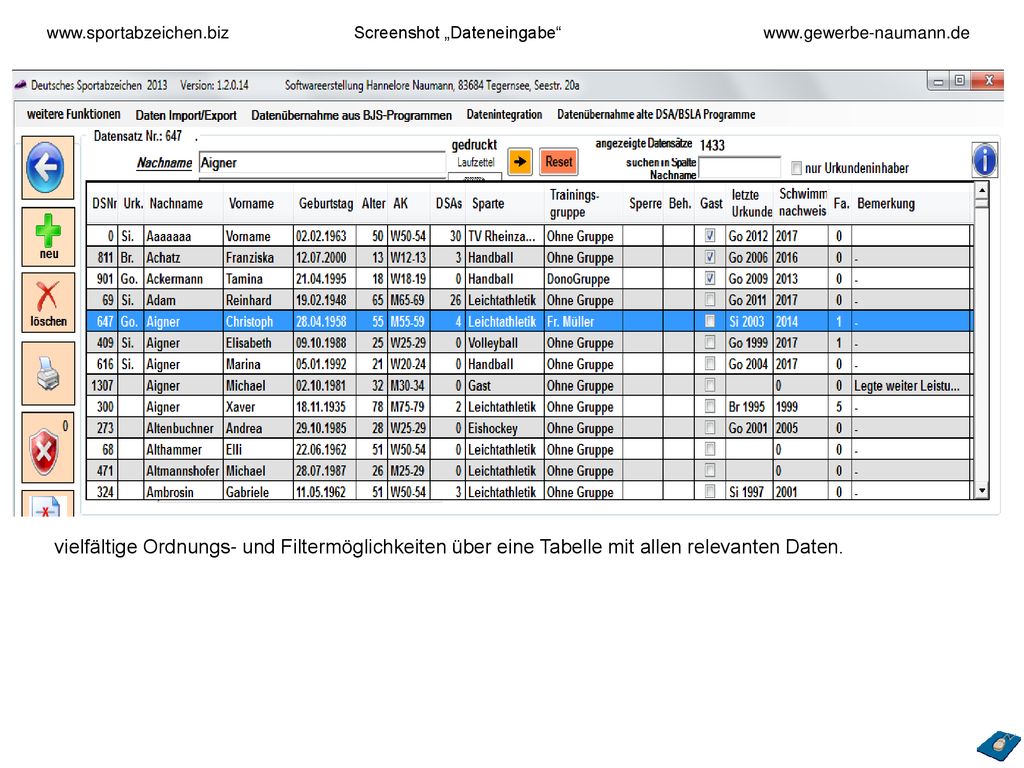Click Eishockey in the Sparte column

click(x=504, y=428)
